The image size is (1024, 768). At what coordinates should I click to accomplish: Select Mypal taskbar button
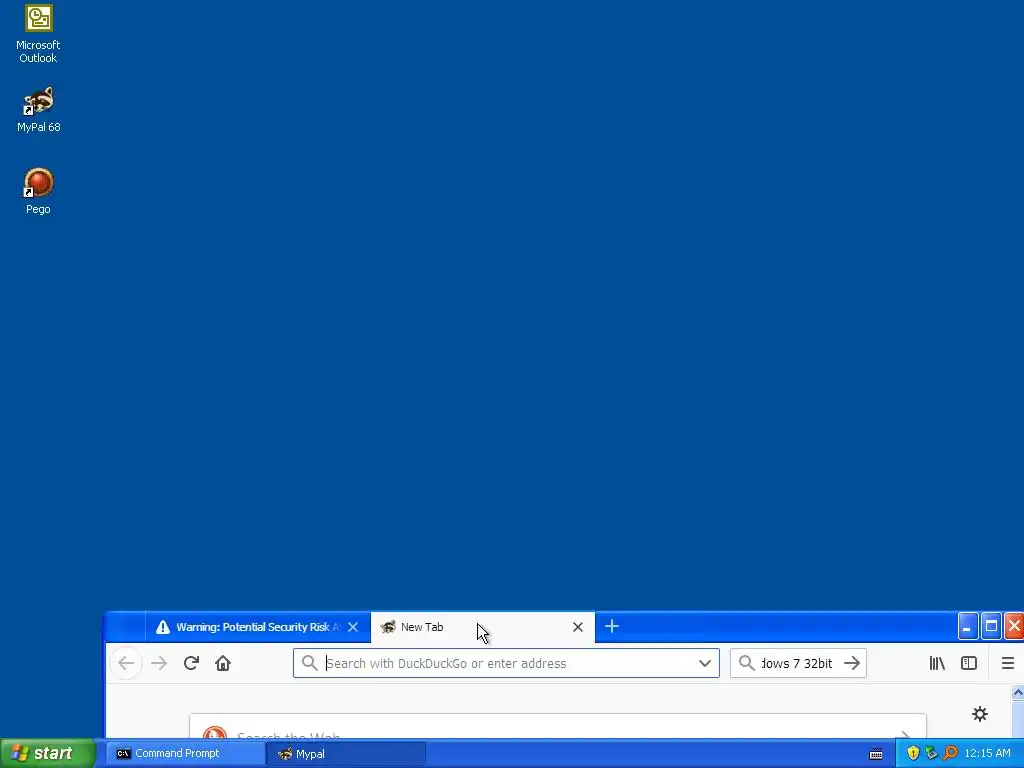click(346, 754)
